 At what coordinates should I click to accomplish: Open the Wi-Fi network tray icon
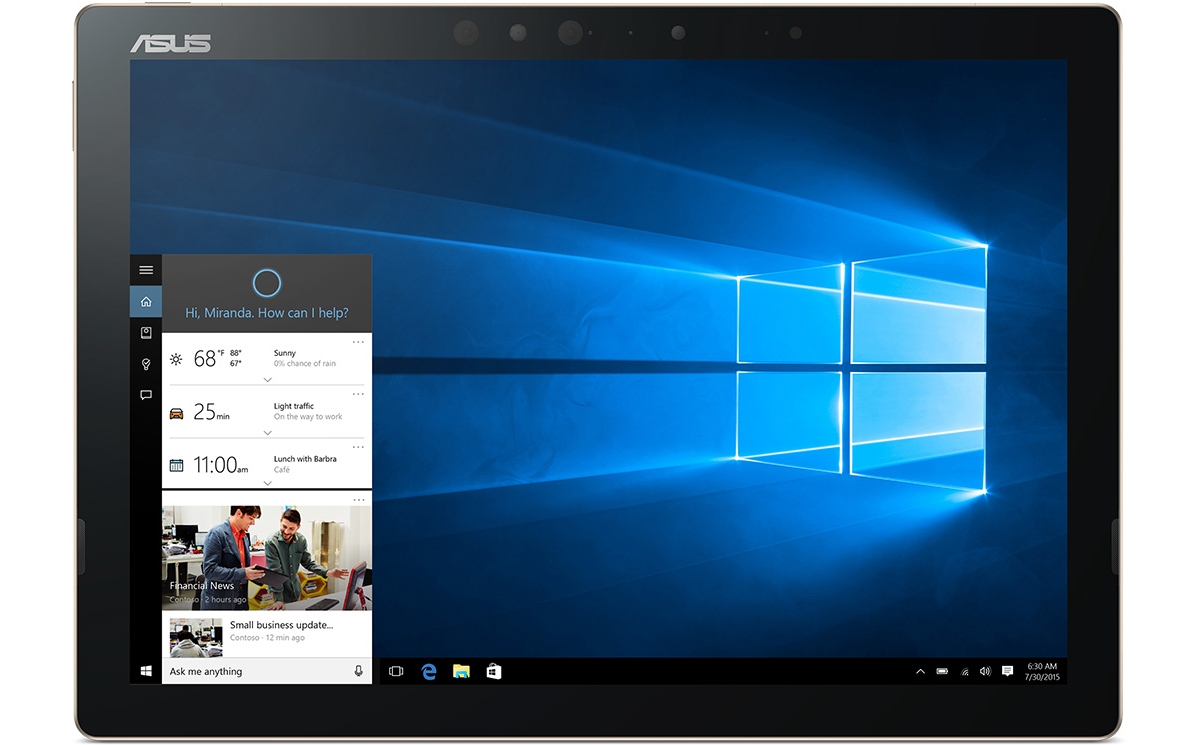pyautogui.click(x=965, y=671)
